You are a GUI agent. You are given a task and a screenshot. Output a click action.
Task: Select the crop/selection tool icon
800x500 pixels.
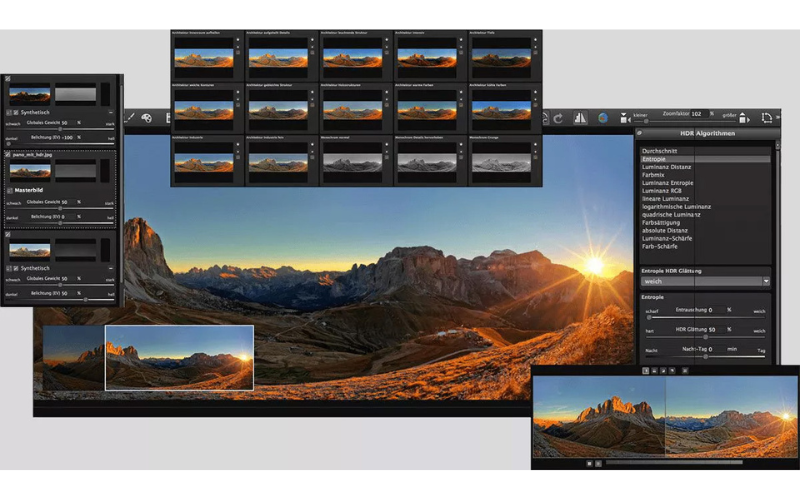[766, 118]
